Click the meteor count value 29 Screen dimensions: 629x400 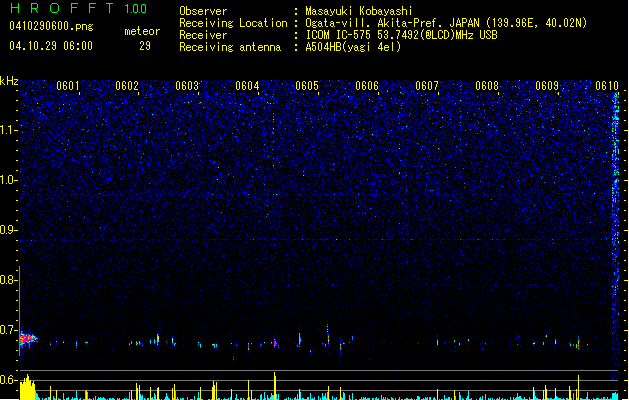145,46
